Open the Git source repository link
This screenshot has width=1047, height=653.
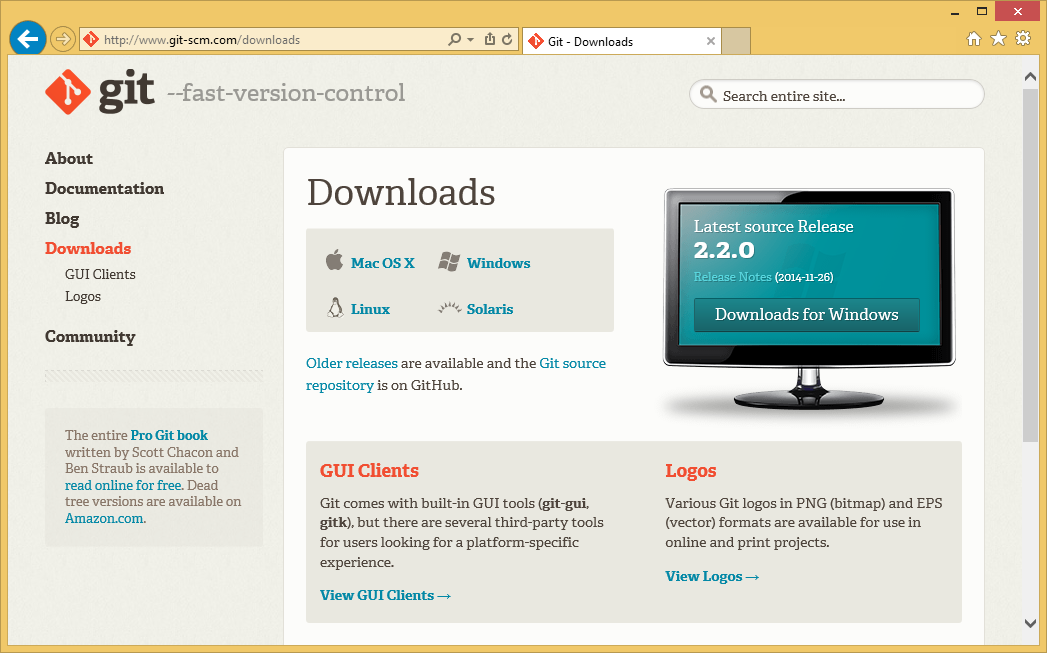(456, 374)
